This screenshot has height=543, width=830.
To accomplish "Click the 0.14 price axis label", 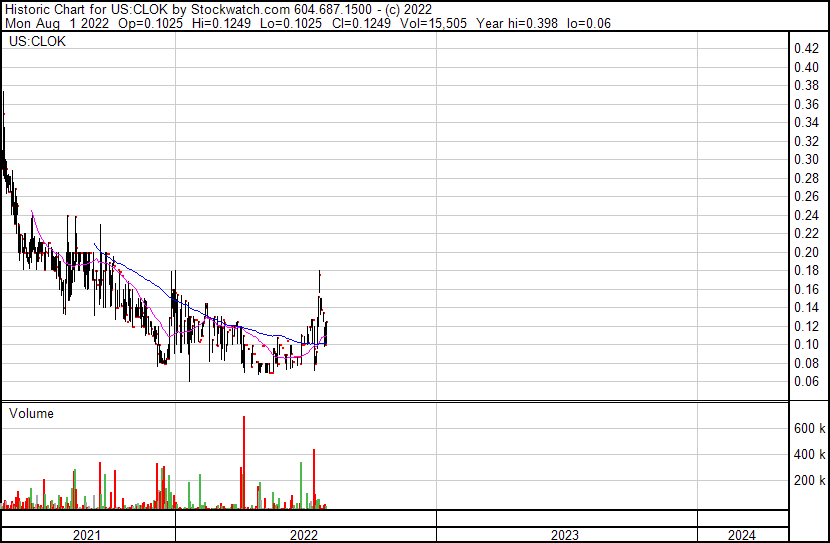I will pos(807,307).
